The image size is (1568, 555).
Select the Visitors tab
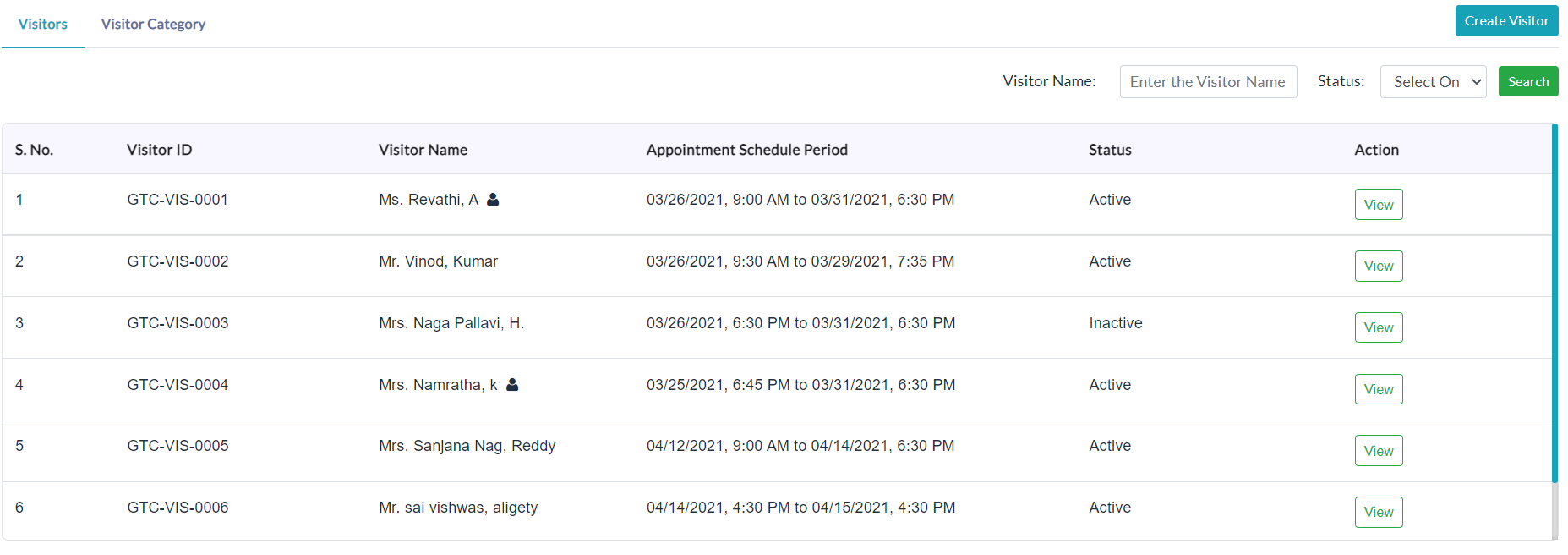tap(43, 24)
